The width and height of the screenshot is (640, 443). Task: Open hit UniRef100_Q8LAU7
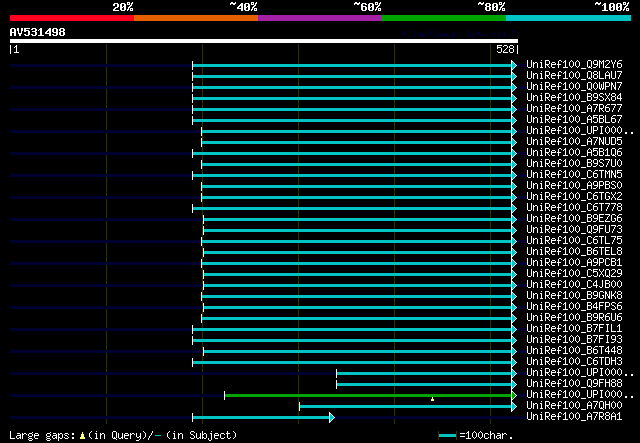pyautogui.click(x=574, y=76)
